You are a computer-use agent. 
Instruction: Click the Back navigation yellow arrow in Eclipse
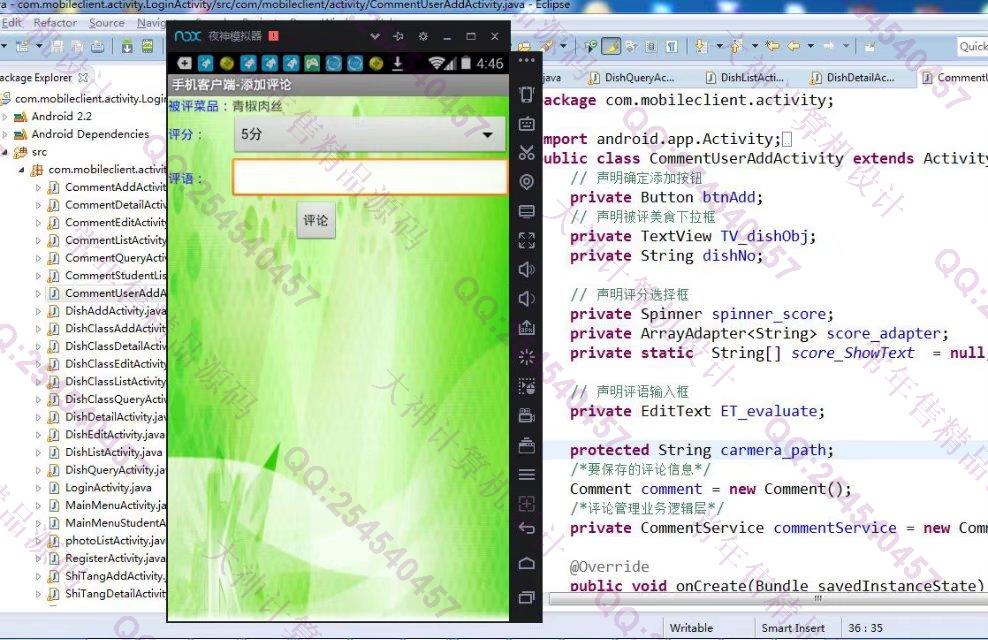click(794, 46)
